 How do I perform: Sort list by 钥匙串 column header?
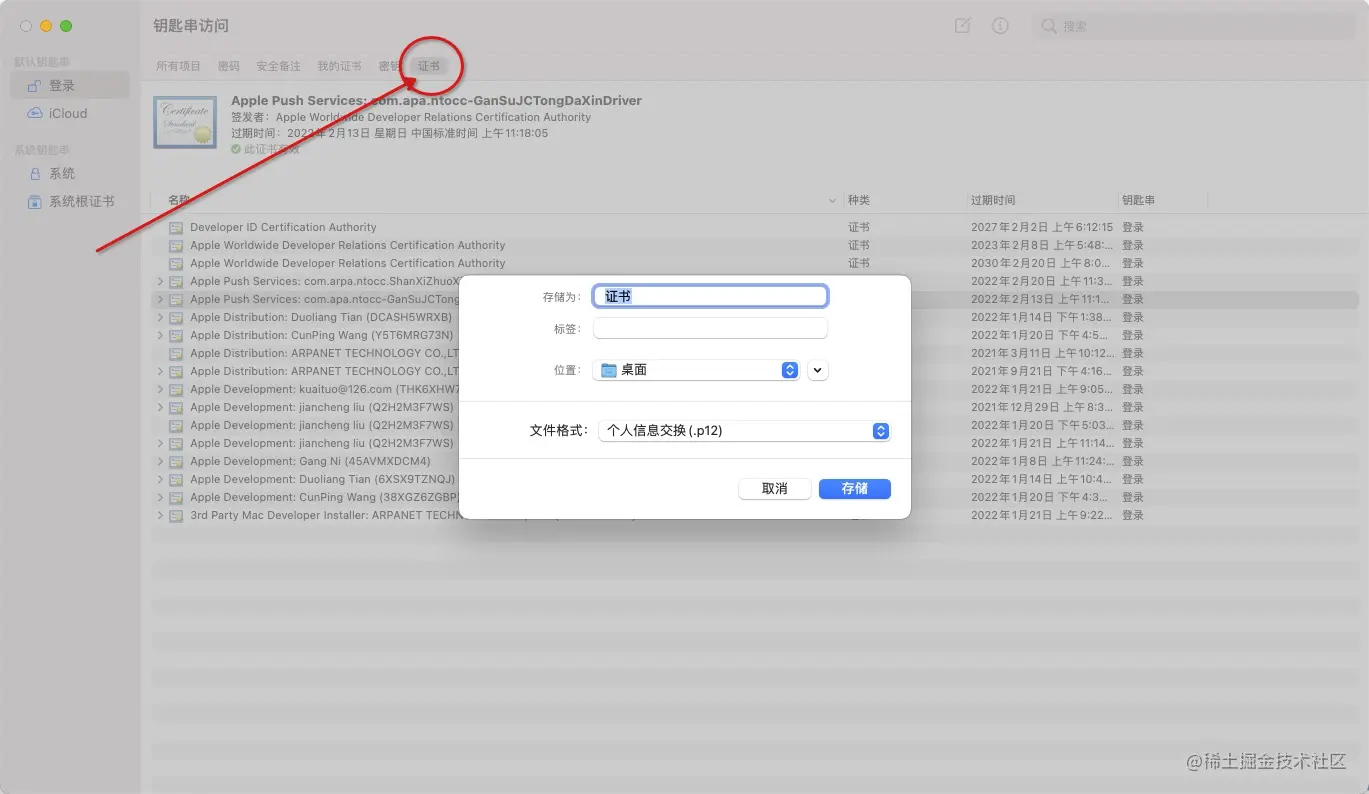(1138, 200)
